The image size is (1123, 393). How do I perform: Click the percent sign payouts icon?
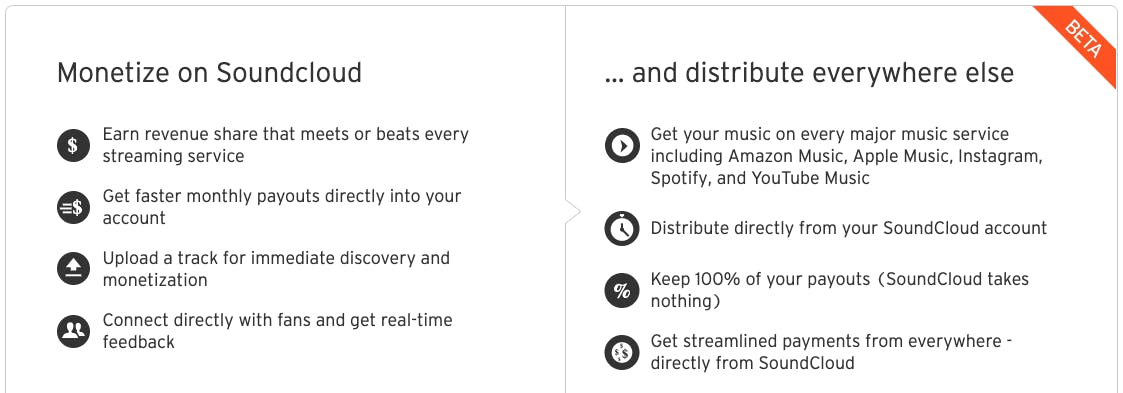pos(621,290)
